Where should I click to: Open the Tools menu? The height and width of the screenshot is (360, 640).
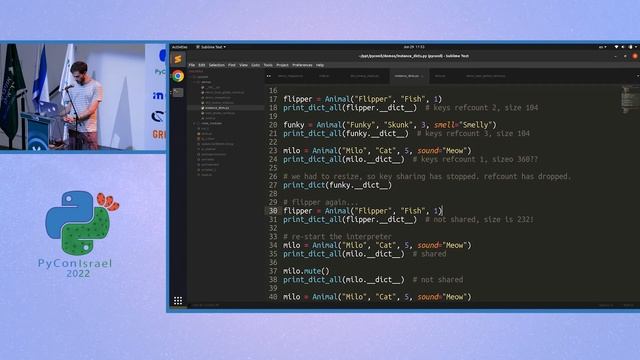click(x=268, y=65)
